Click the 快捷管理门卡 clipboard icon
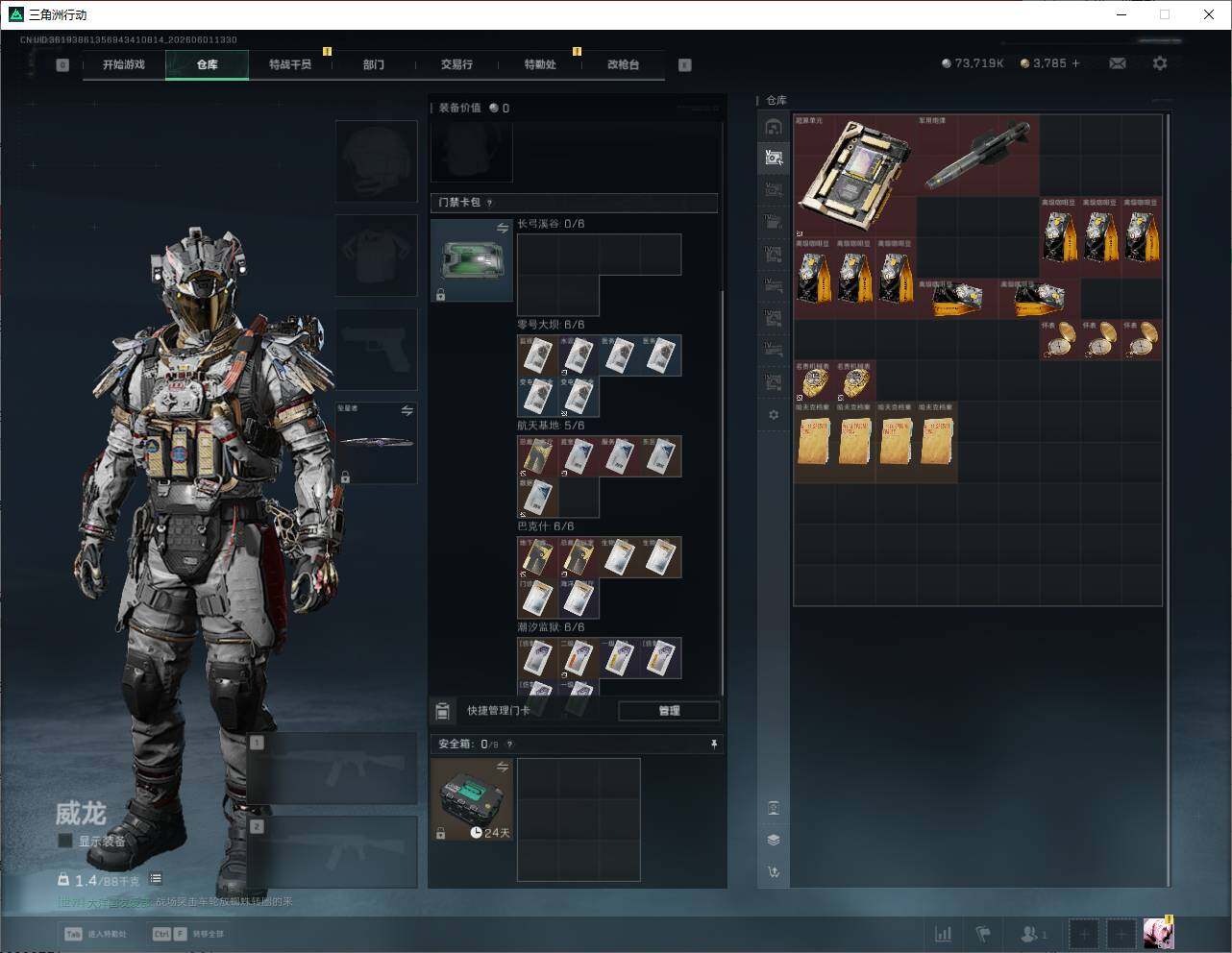1232x953 pixels. coord(442,711)
